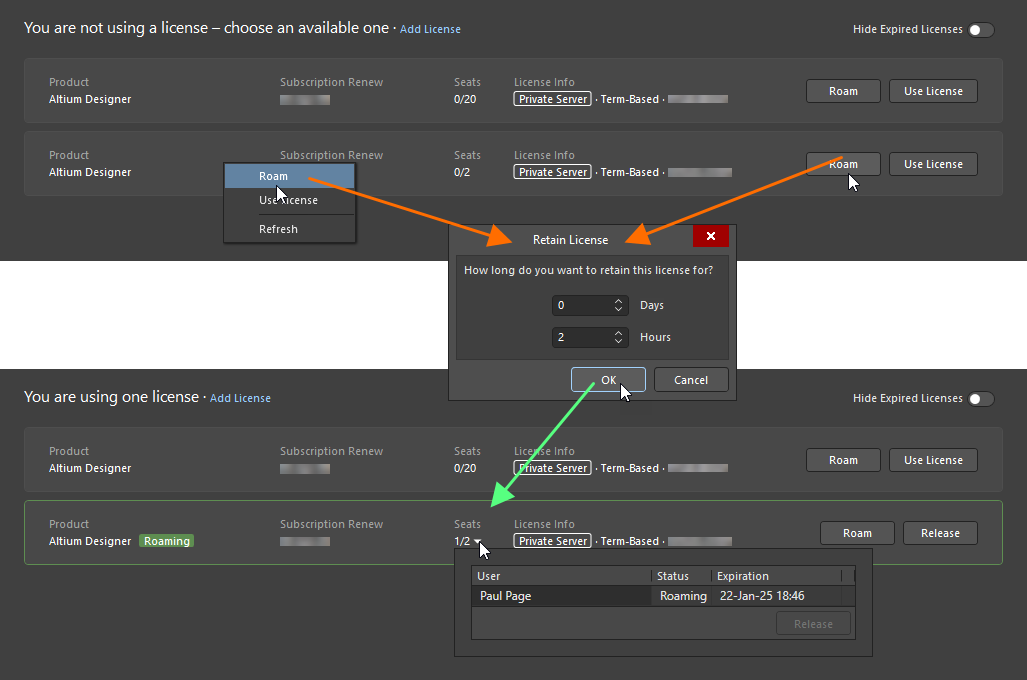1027x680 pixels.
Task: Click 0/2 seats value
Action: click(462, 172)
